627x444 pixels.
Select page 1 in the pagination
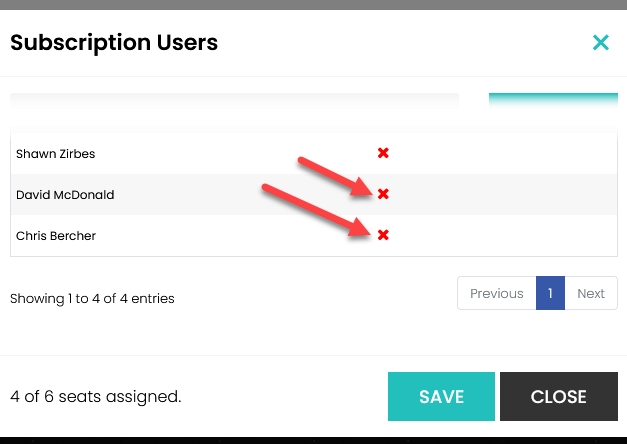click(x=550, y=293)
